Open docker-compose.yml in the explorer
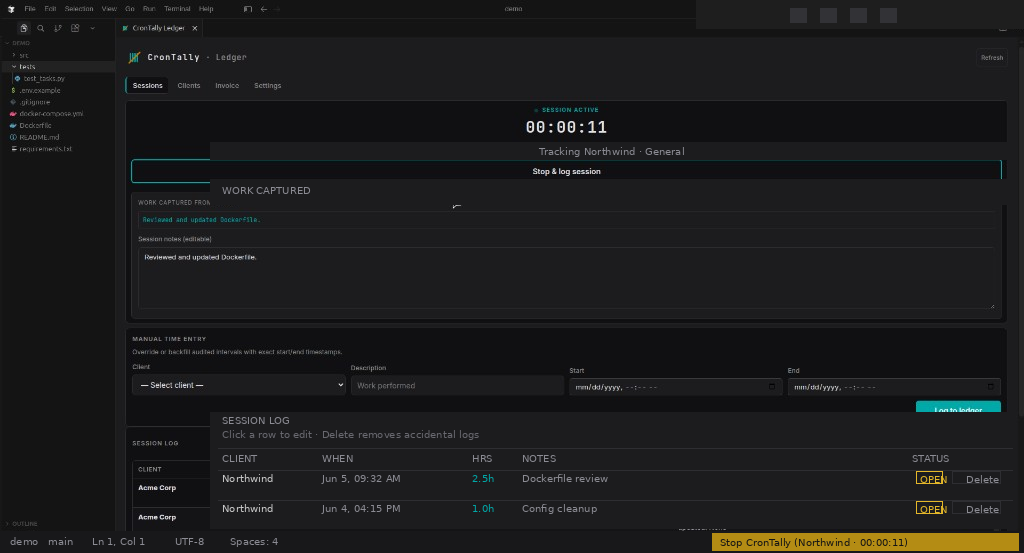This screenshot has width=1024, height=553. point(51,114)
